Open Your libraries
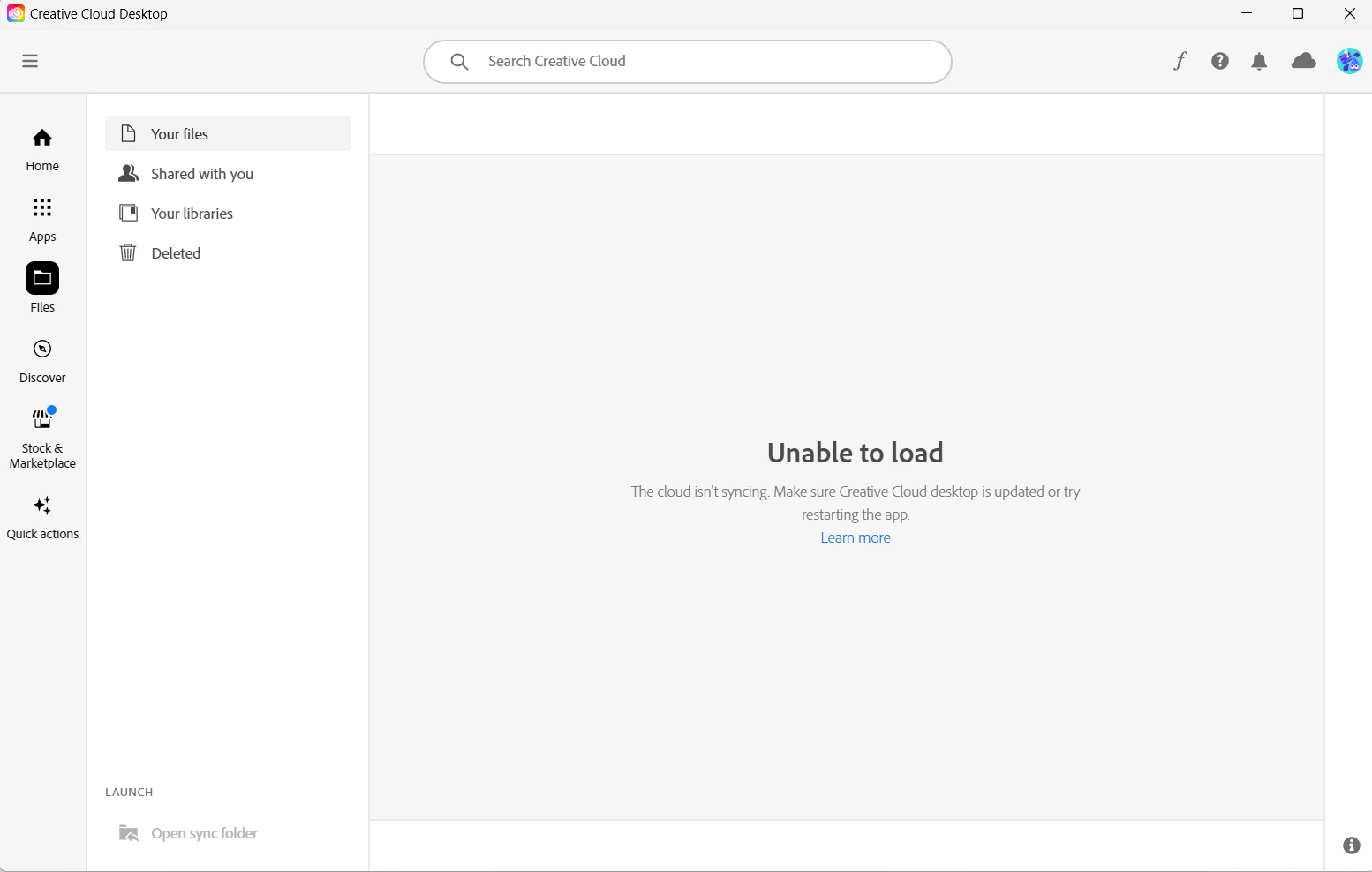The height and width of the screenshot is (872, 1372). tap(228, 214)
